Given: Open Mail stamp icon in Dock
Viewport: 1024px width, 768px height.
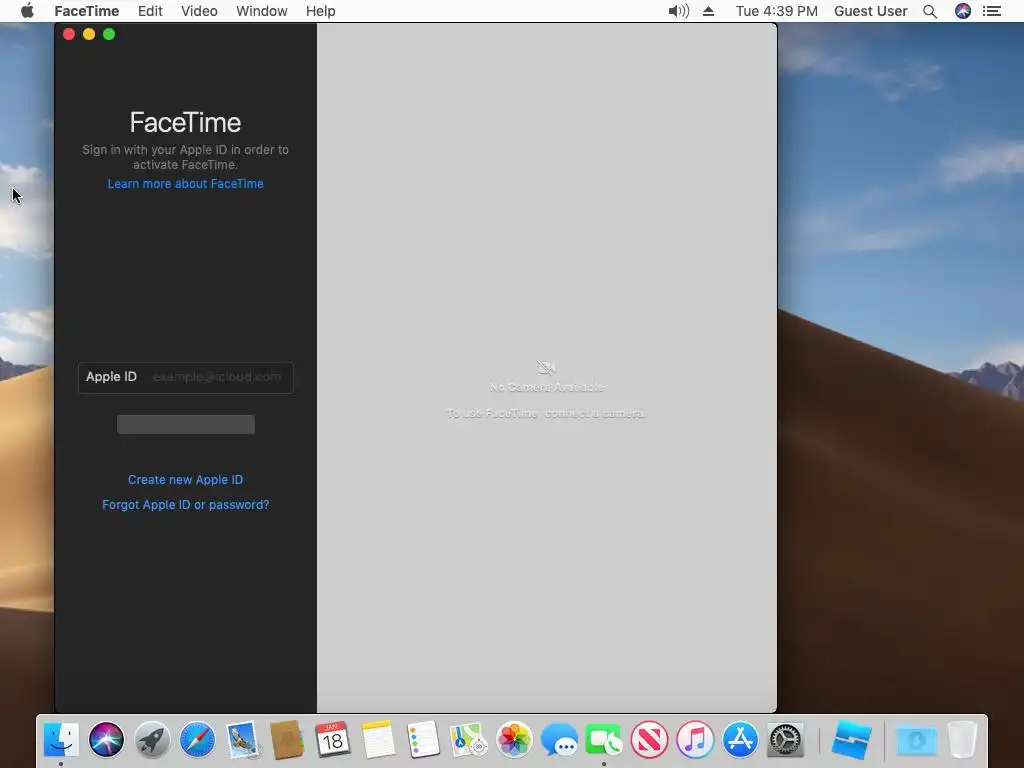Looking at the screenshot, I should click(243, 740).
